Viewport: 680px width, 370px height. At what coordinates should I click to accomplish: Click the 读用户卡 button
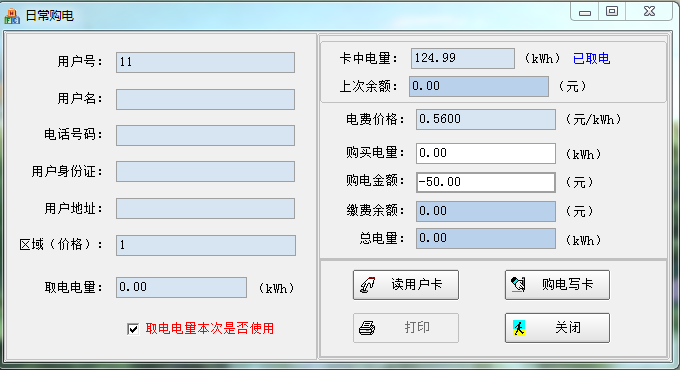[405, 285]
